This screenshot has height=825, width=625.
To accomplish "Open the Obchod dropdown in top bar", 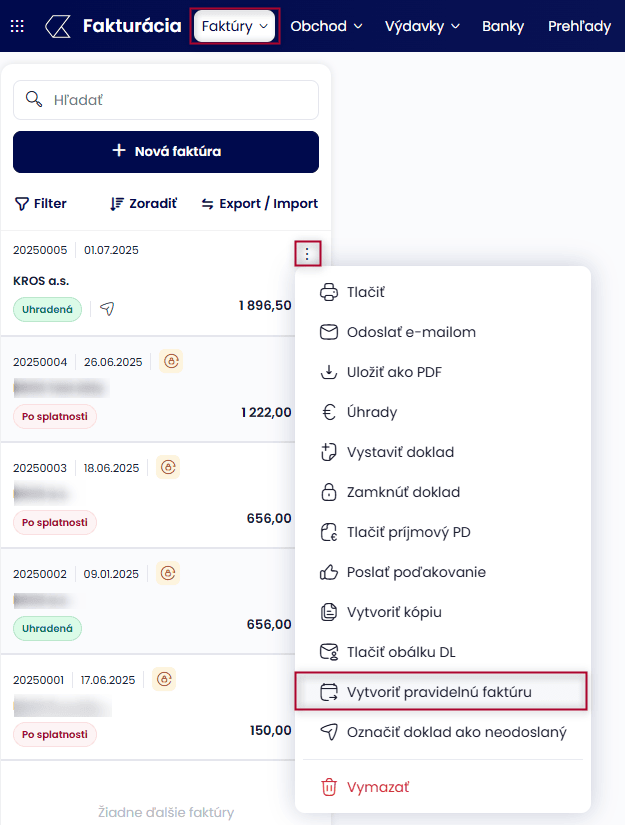I will point(326,26).
